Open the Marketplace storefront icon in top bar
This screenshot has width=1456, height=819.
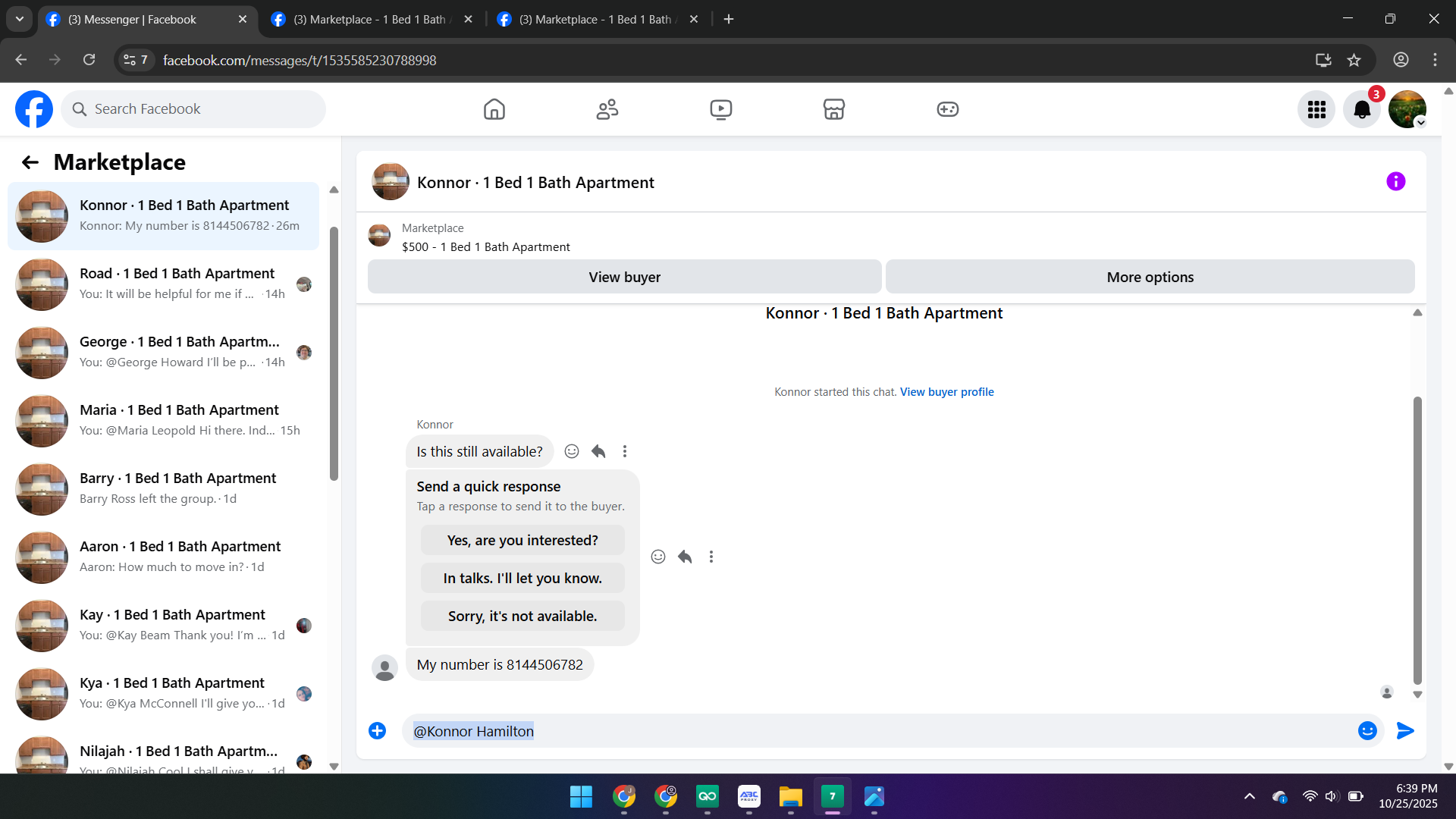(833, 109)
